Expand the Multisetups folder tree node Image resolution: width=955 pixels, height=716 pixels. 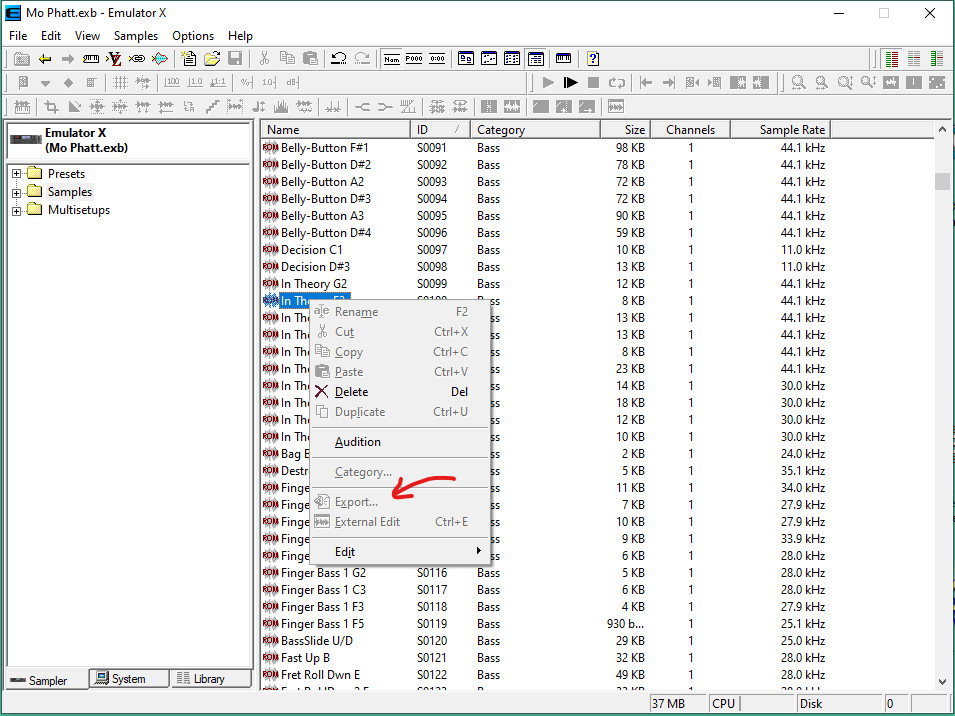click(17, 210)
